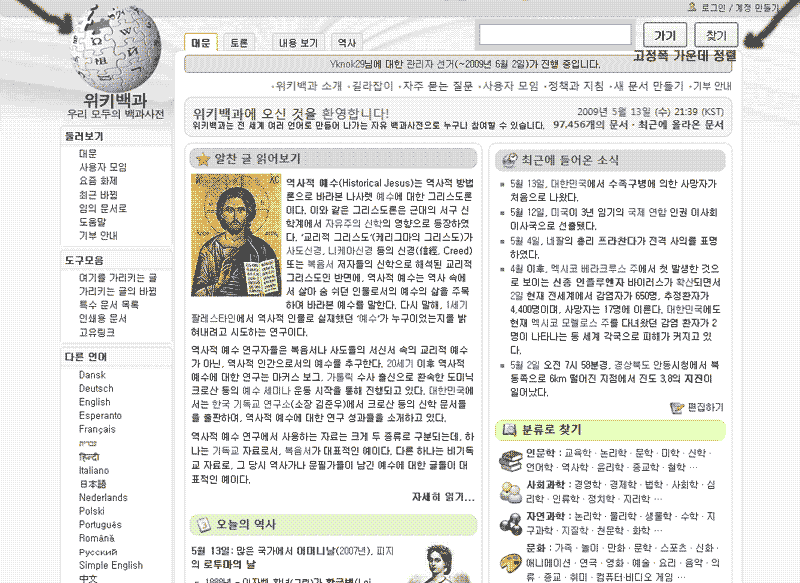The height and width of the screenshot is (583, 800).
Task: Click the 로그인 / 계정 만들기 link
Action: pyautogui.click(x=740, y=8)
